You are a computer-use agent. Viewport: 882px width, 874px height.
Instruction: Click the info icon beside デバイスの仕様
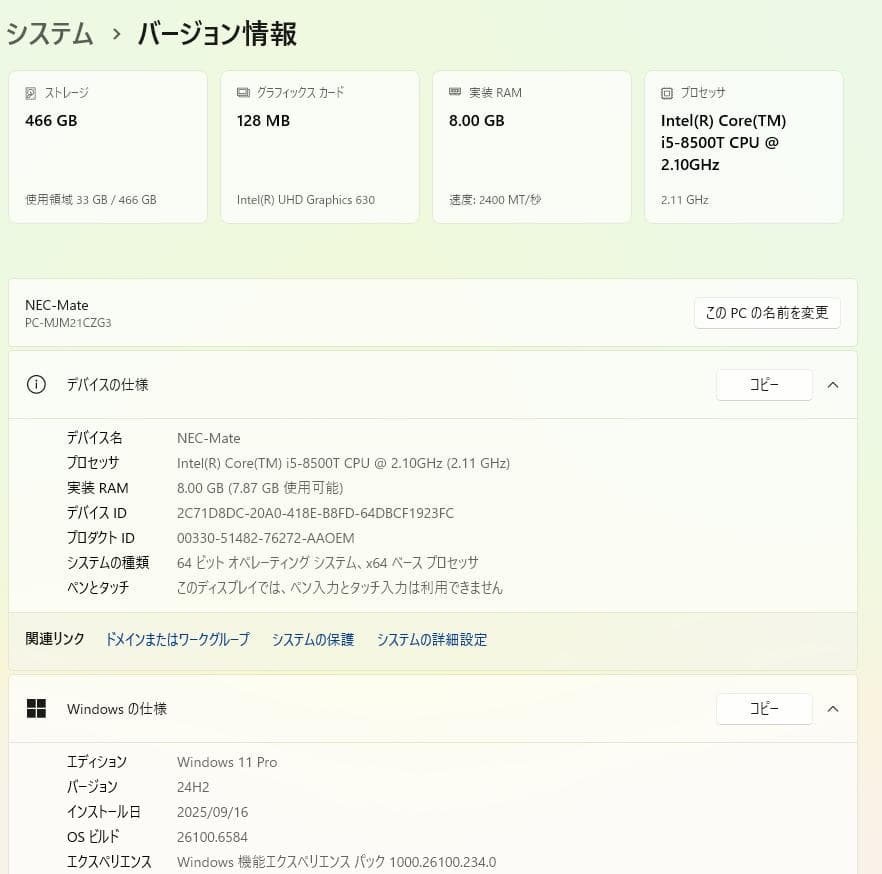tap(37, 384)
